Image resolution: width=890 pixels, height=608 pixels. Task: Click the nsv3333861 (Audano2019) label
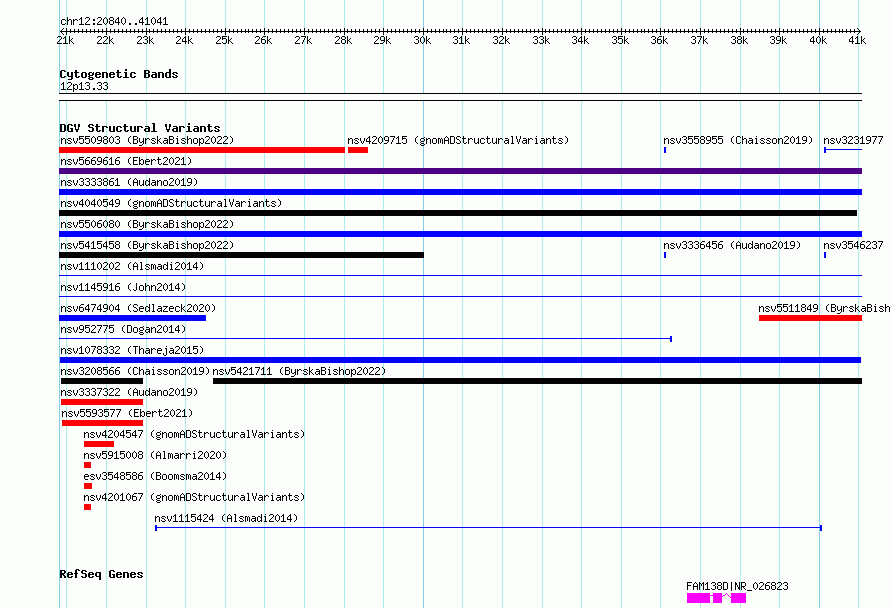[x=129, y=182]
